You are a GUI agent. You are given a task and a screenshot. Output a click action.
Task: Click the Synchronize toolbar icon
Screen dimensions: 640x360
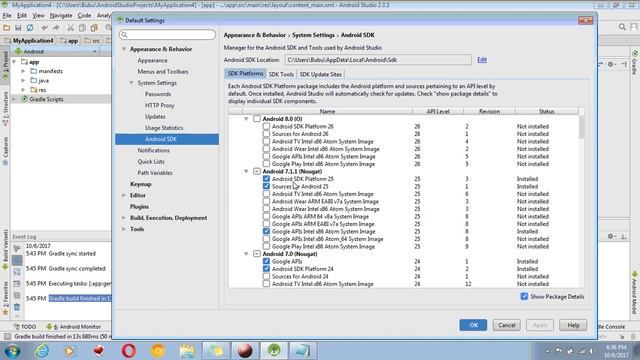coord(30,28)
